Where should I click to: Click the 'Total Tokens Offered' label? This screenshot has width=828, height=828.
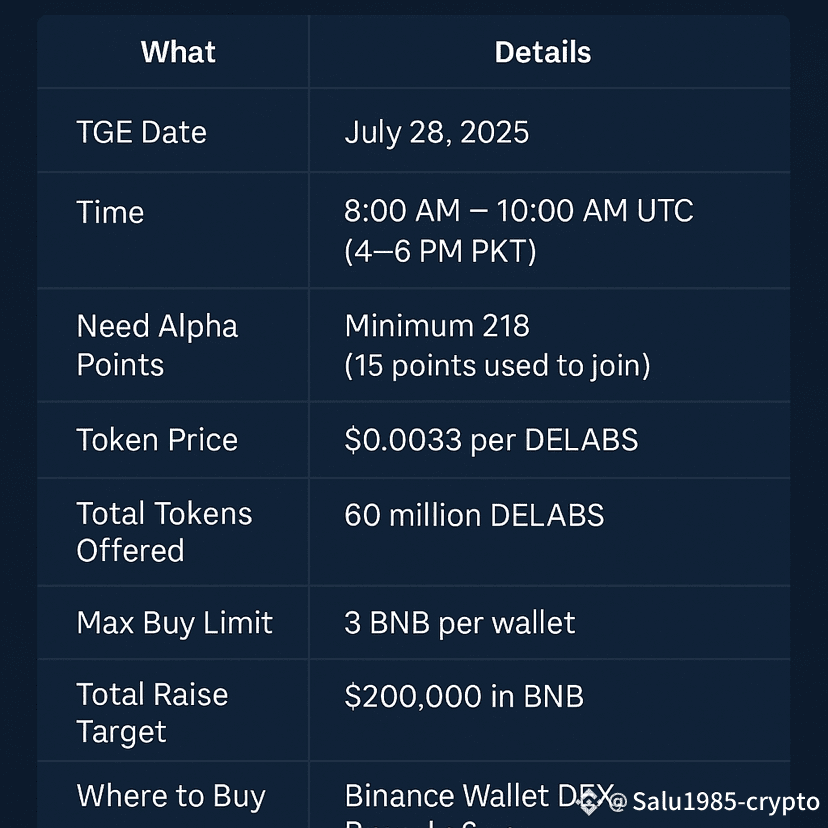[164, 532]
